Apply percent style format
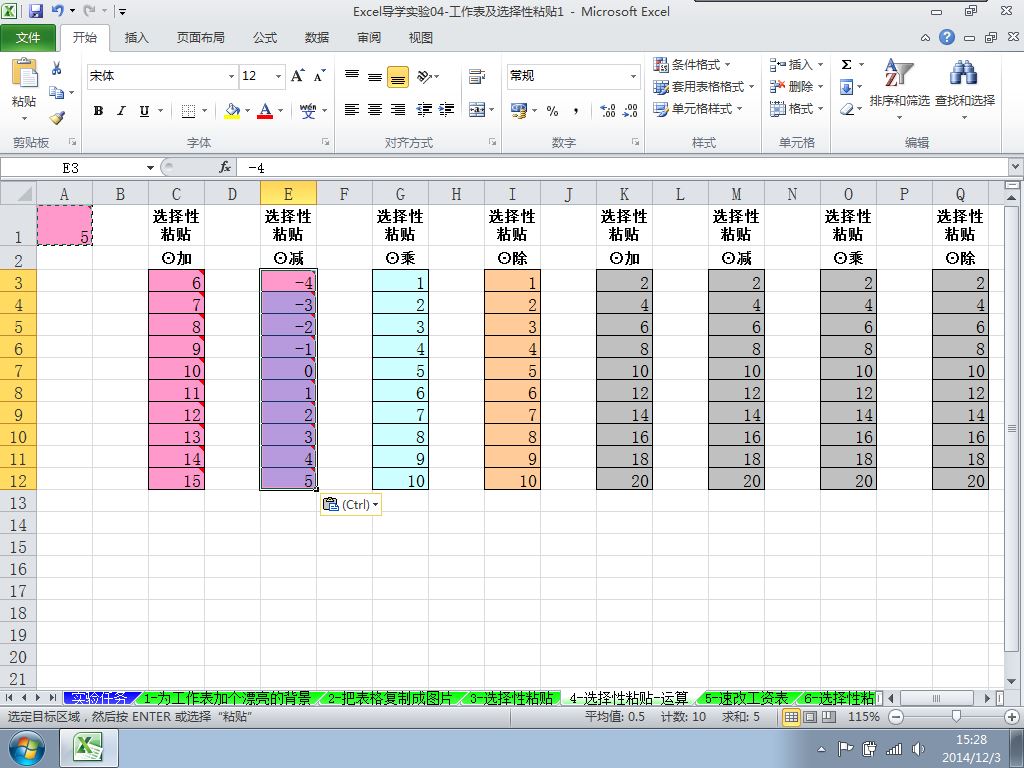Viewport: 1024px width, 768px height. 552,111
